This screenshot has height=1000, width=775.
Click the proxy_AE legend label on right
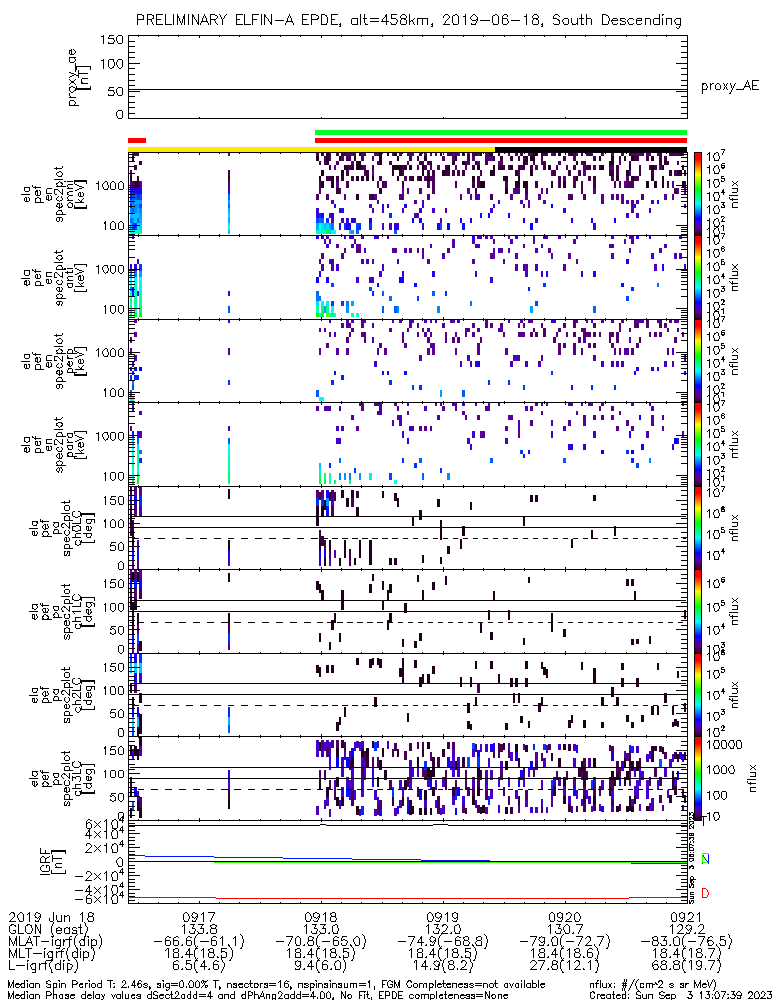tap(730, 86)
